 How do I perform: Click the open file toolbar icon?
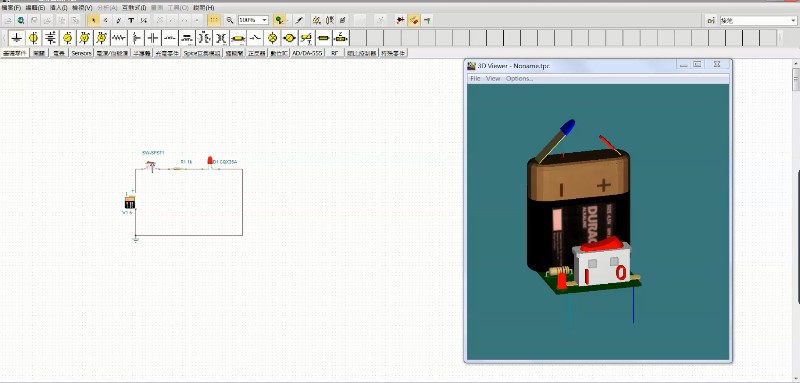8,20
